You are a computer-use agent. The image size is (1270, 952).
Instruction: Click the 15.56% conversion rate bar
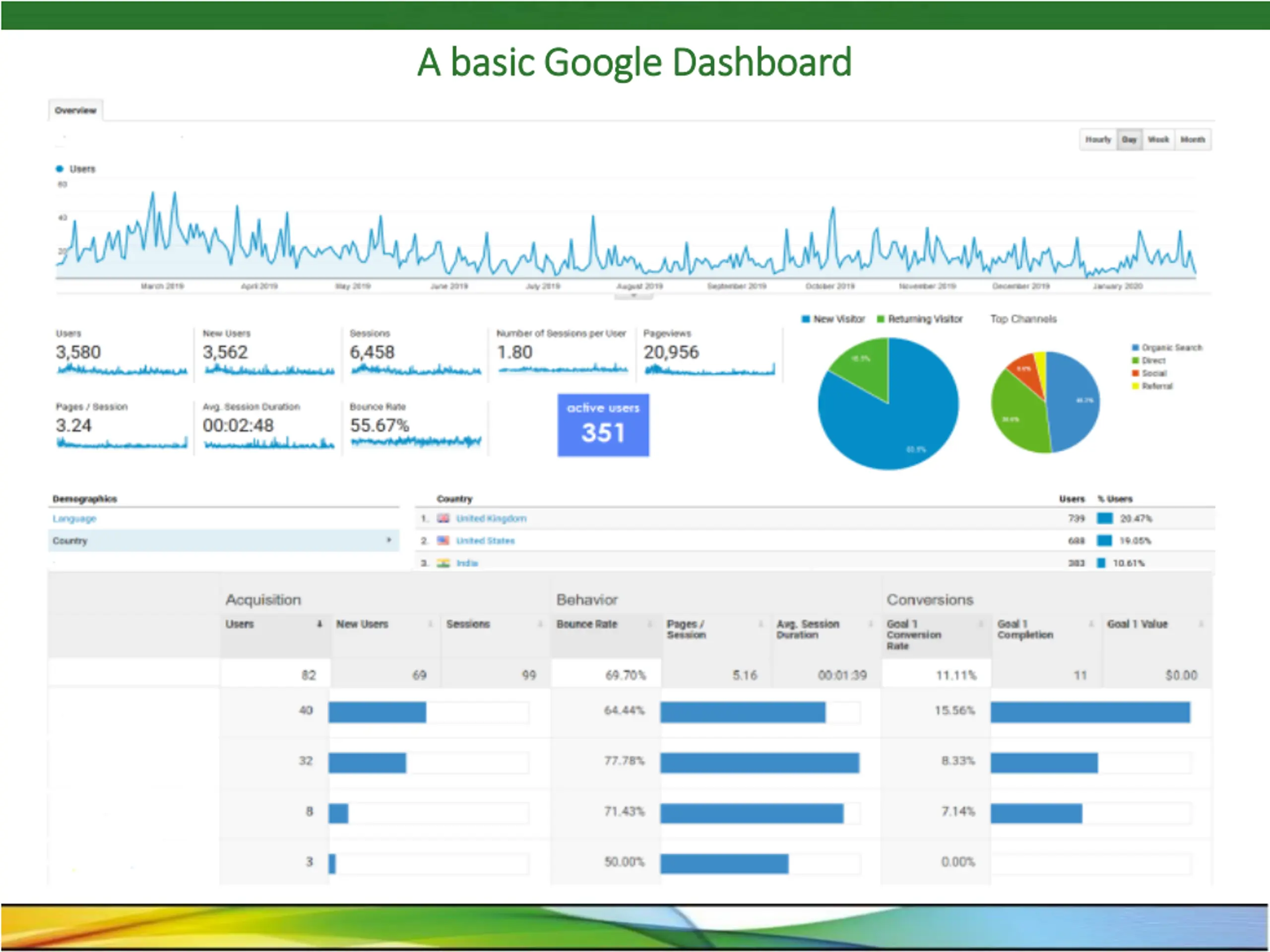click(1090, 712)
